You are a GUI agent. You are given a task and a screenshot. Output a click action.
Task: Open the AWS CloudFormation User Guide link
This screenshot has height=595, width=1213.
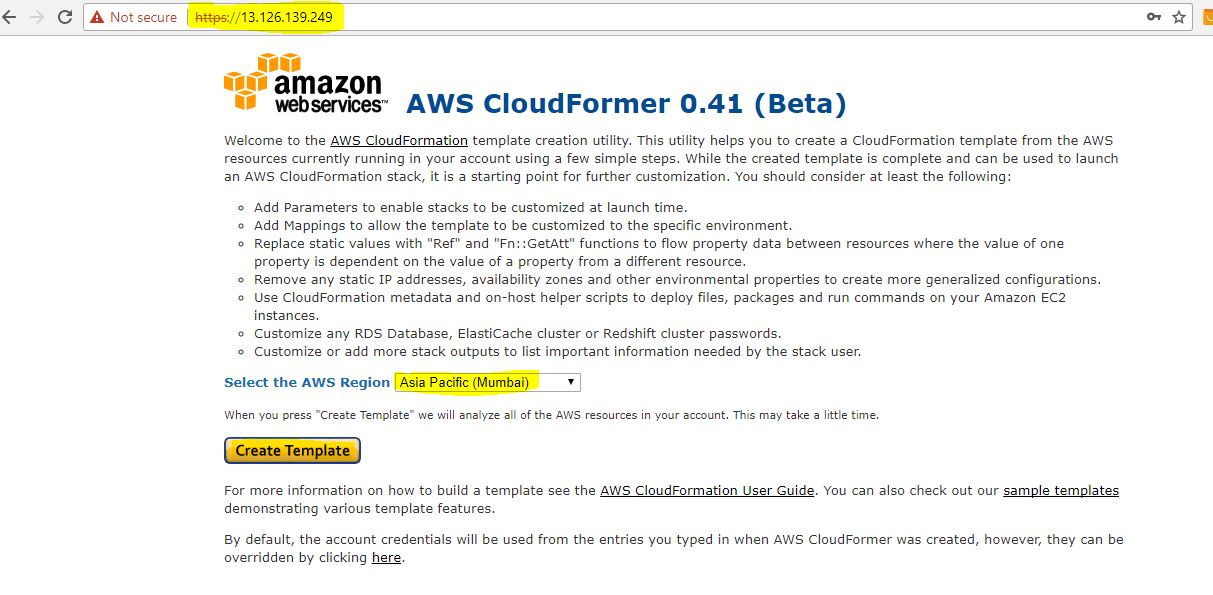pos(707,490)
